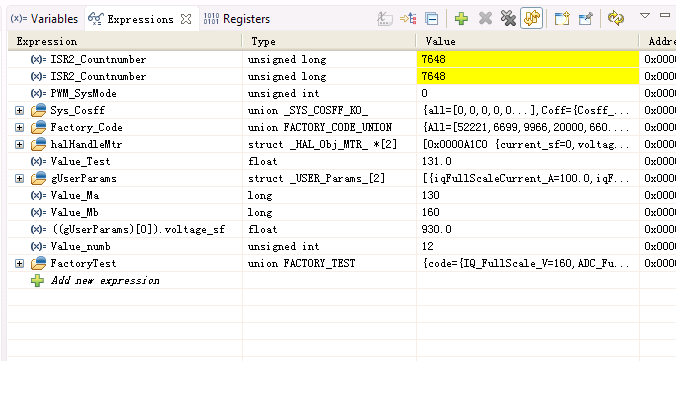The image size is (676, 400).
Task: Select the Sys_Cosff expression name
Action: (x=78, y=110)
